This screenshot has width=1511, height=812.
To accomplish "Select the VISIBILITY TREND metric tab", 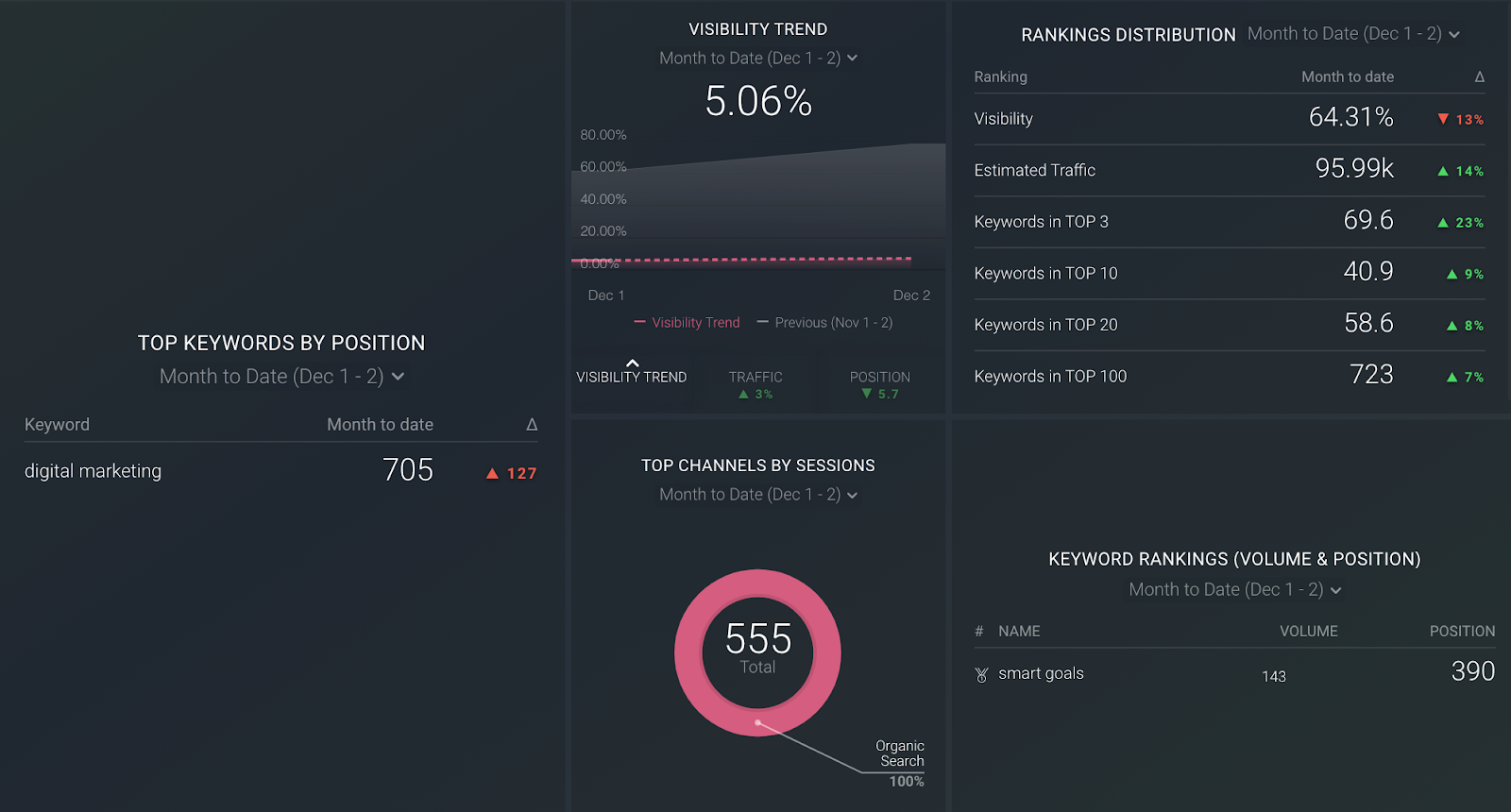I will (632, 377).
